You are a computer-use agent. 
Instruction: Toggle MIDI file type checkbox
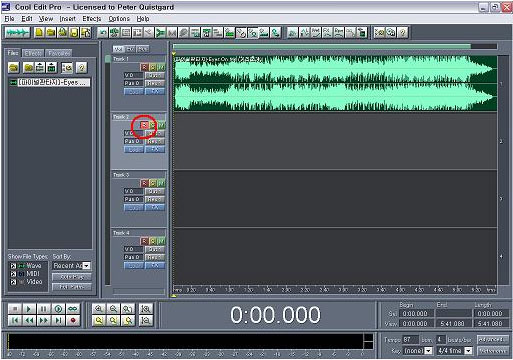13,274
